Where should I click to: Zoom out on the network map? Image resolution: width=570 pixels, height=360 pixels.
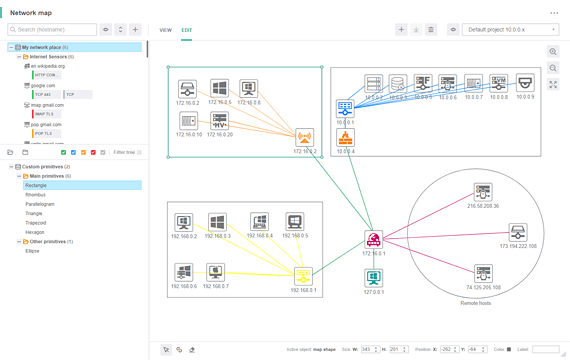[x=553, y=68]
